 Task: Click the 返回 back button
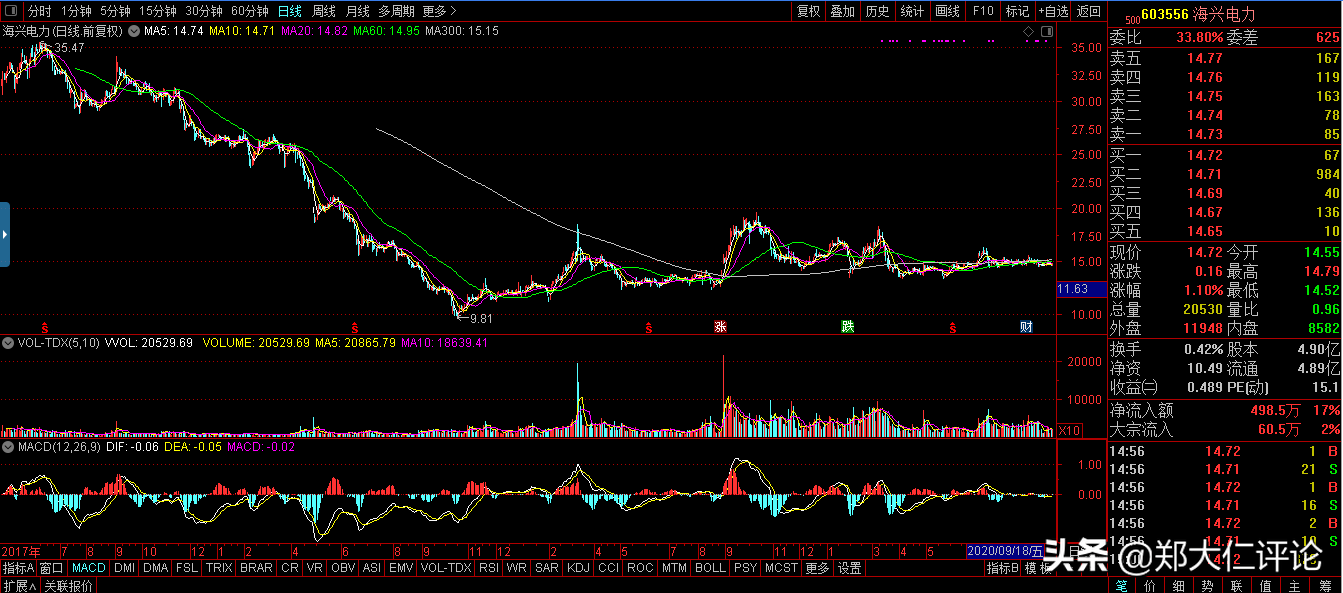pos(1088,12)
